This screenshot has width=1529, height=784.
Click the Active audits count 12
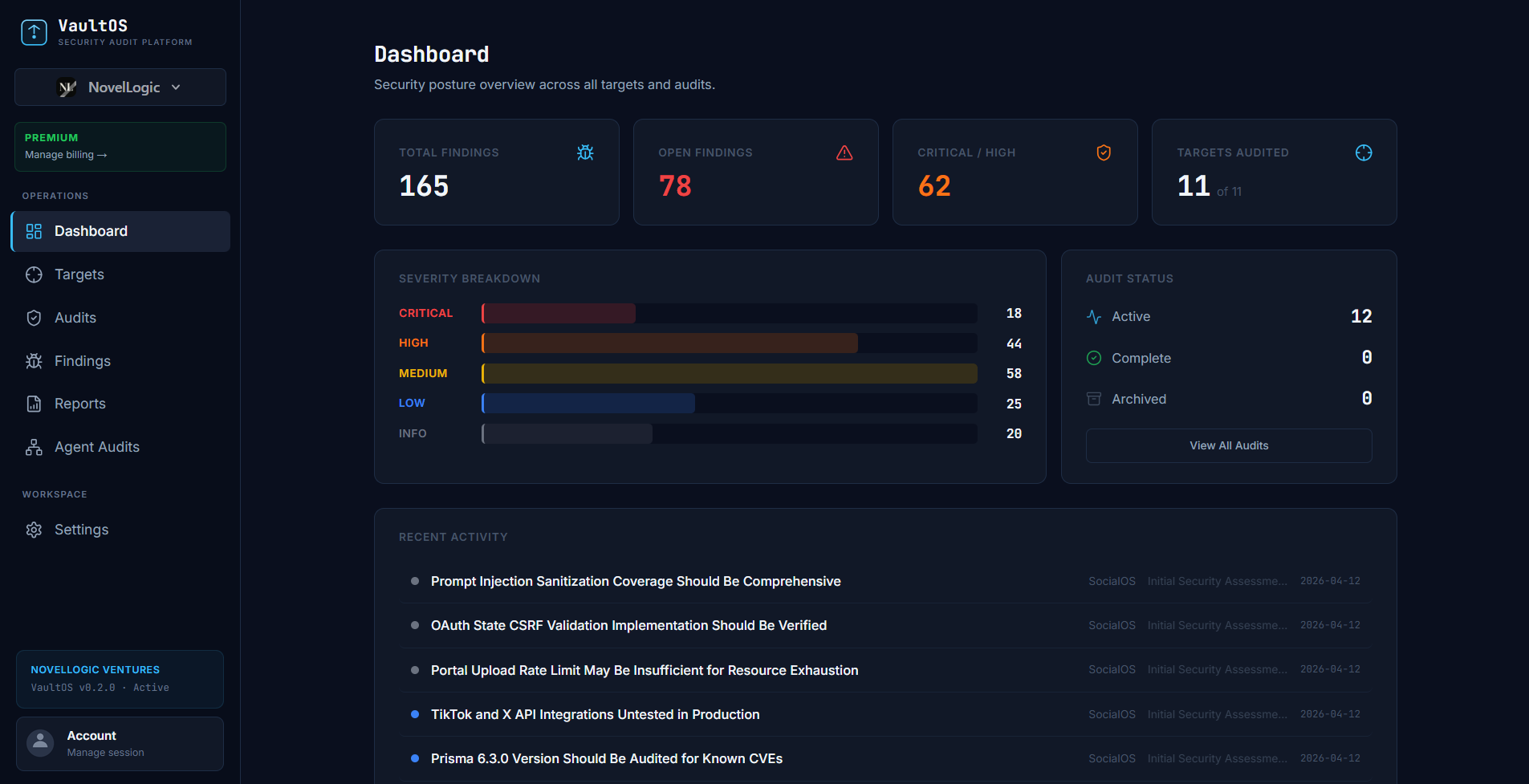1361,316
